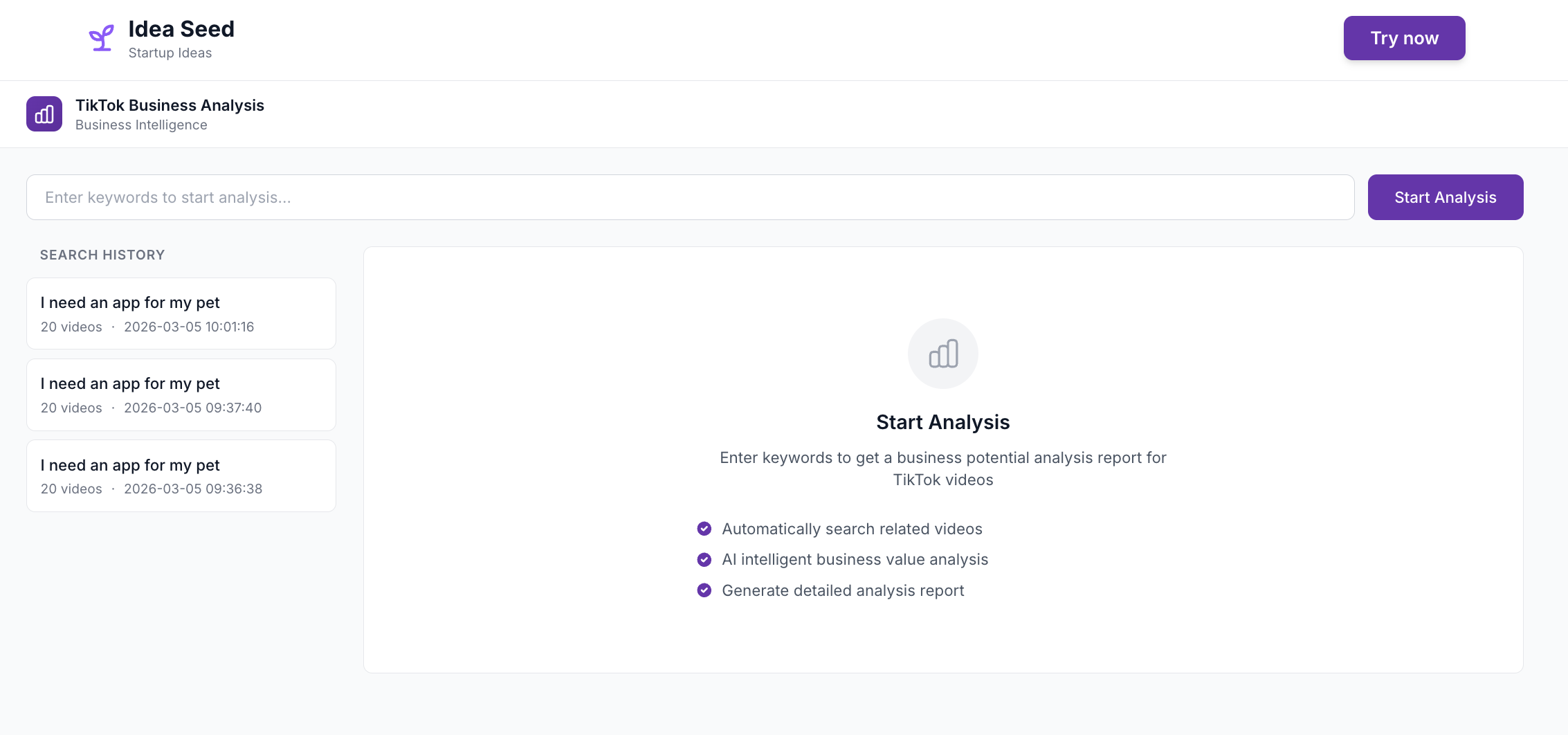The height and width of the screenshot is (735, 1568).
Task: Click the purple Start Analysis button
Action: pyautogui.click(x=1446, y=197)
